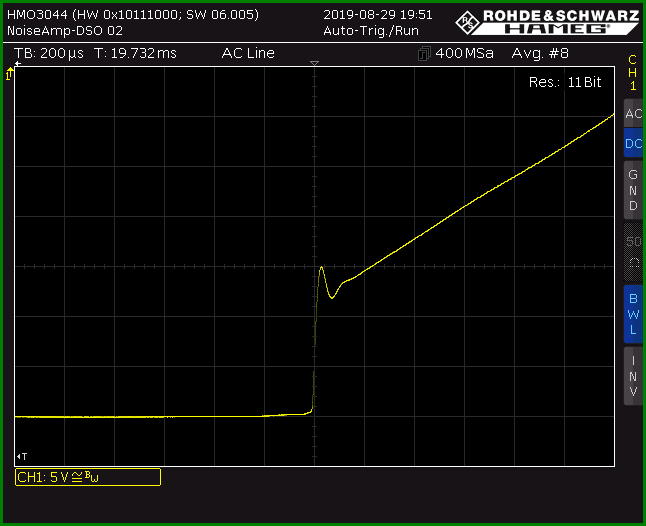Click the NoiseAmp-DSO 02 device name
Viewport: 646px width, 526px height.
(x=65, y=31)
